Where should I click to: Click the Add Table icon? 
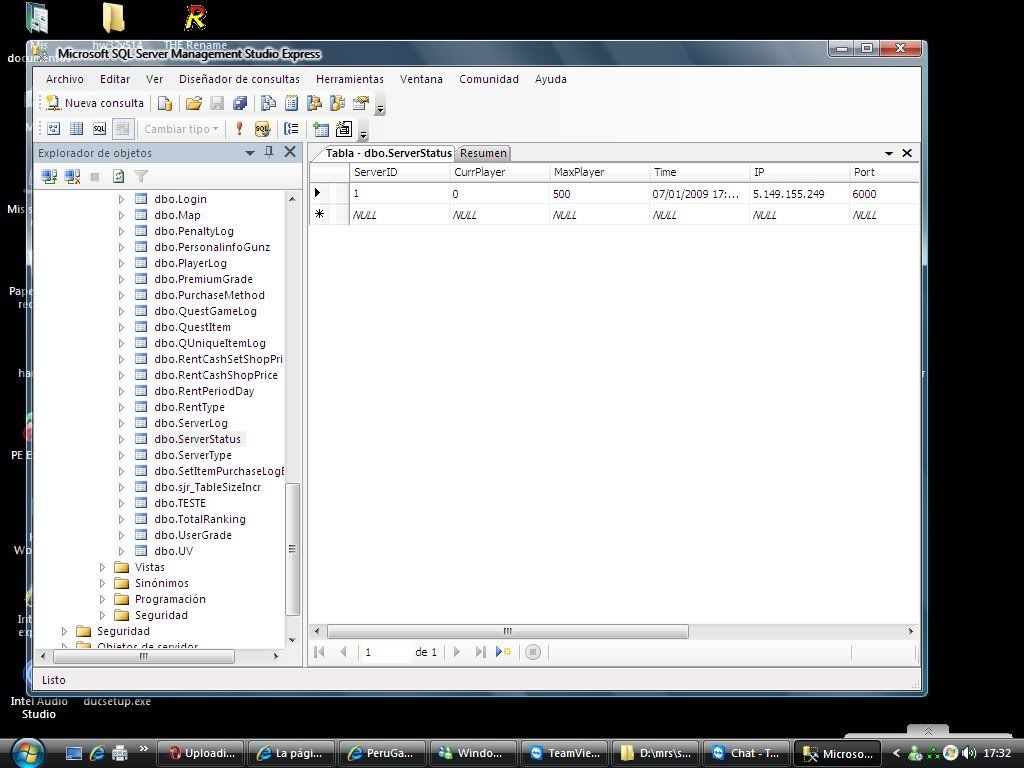321,129
